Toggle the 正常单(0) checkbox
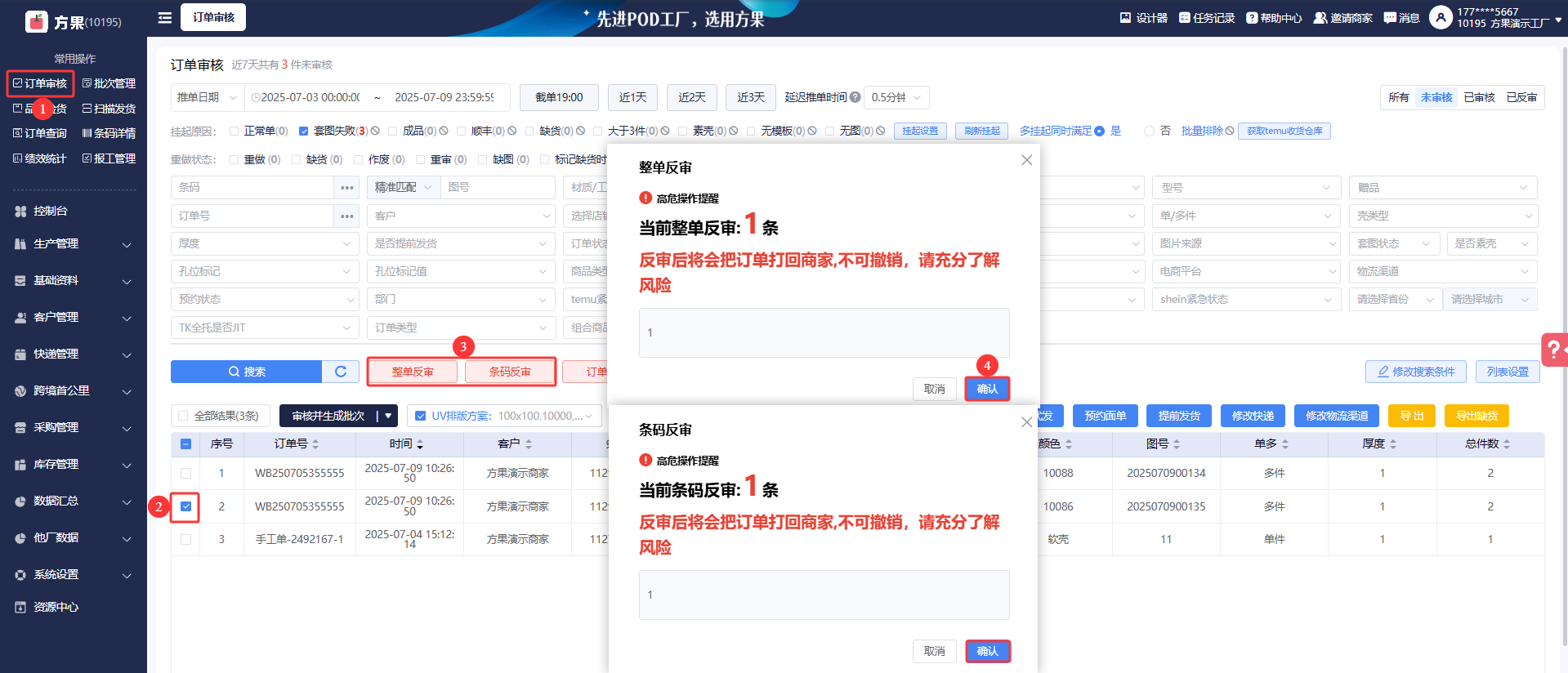The height and width of the screenshot is (673, 1568). [x=235, y=131]
